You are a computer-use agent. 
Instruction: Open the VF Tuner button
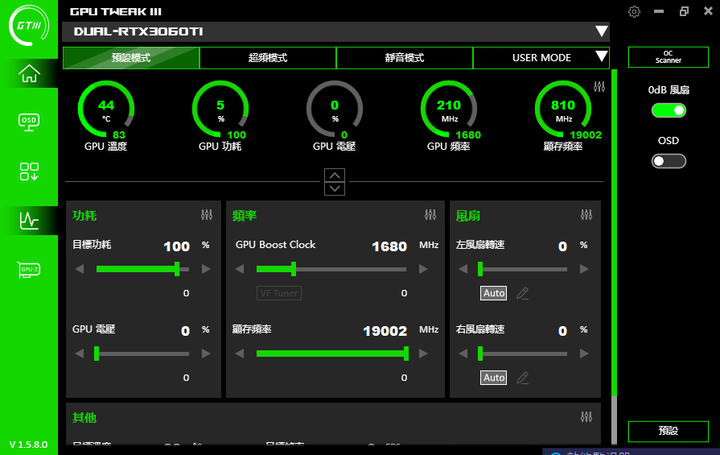[279, 293]
